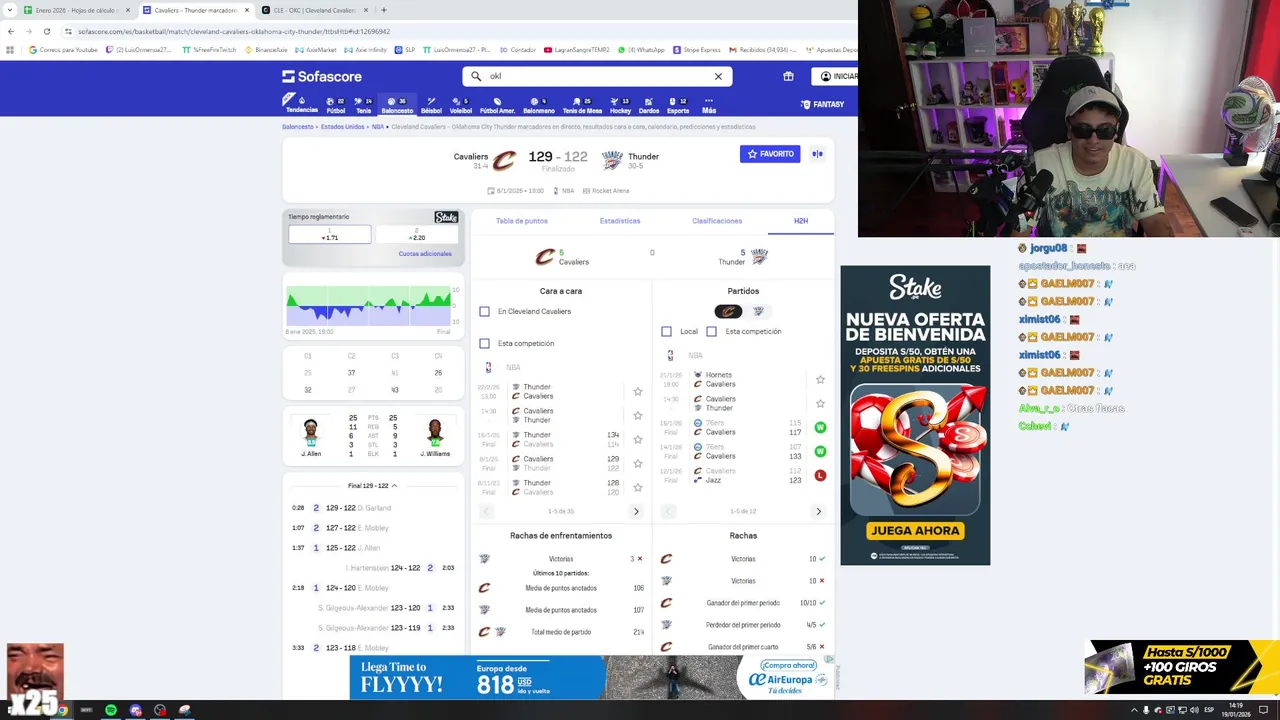
Task: Open the WhatsApp bookmark
Action: pyautogui.click(x=641, y=49)
